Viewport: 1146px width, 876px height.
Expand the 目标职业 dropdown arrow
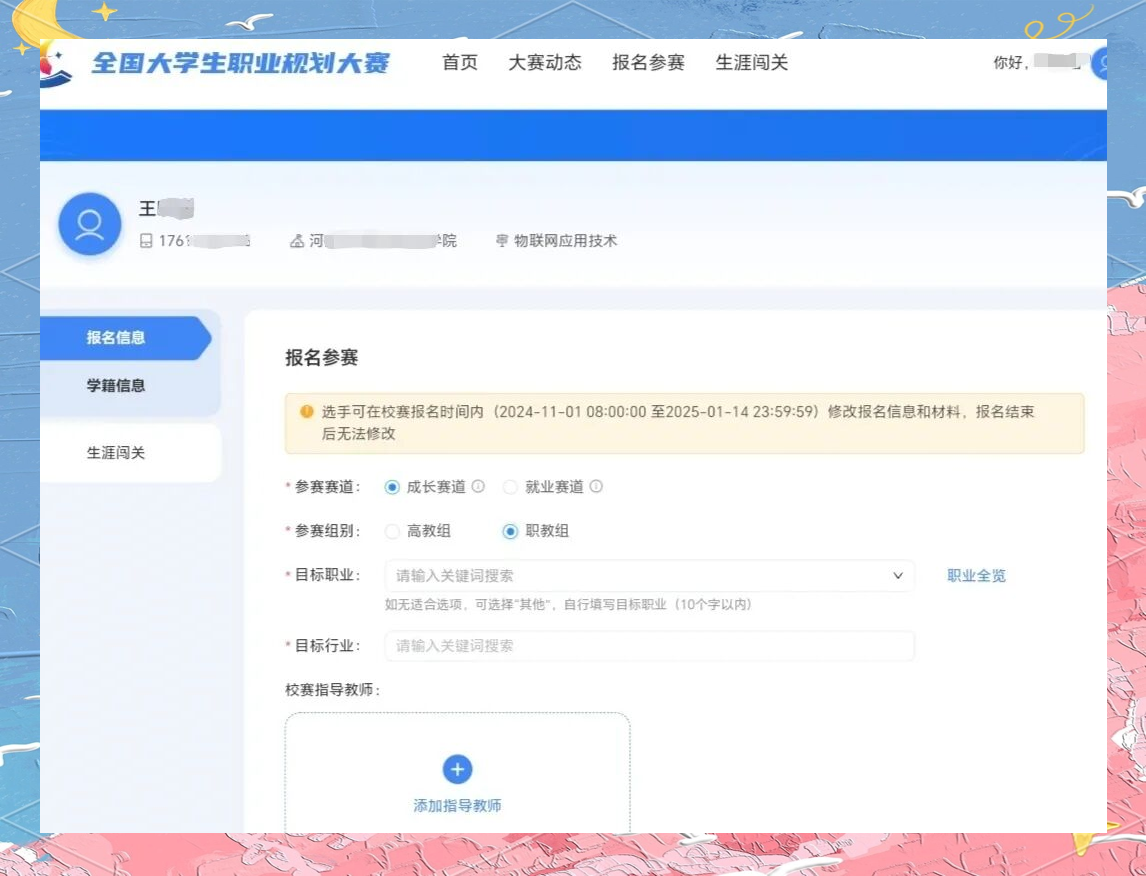point(897,576)
